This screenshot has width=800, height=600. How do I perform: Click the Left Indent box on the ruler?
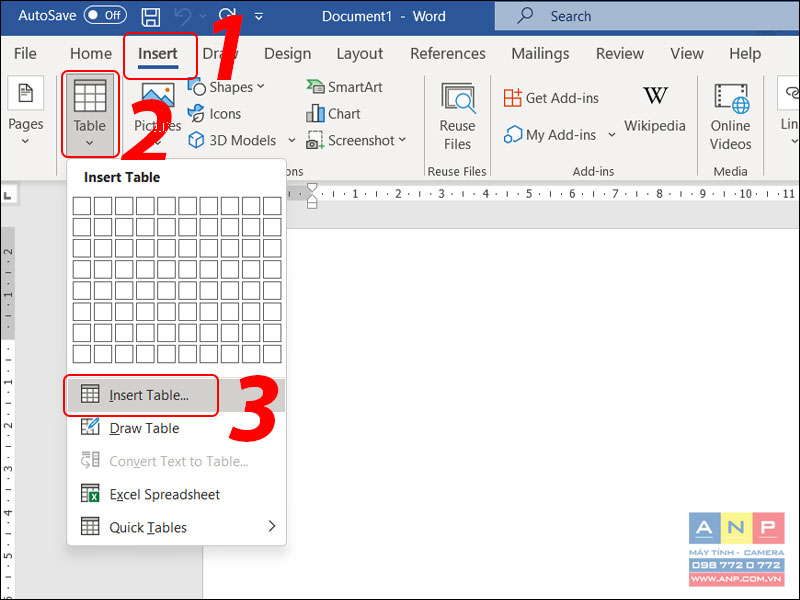(x=312, y=205)
